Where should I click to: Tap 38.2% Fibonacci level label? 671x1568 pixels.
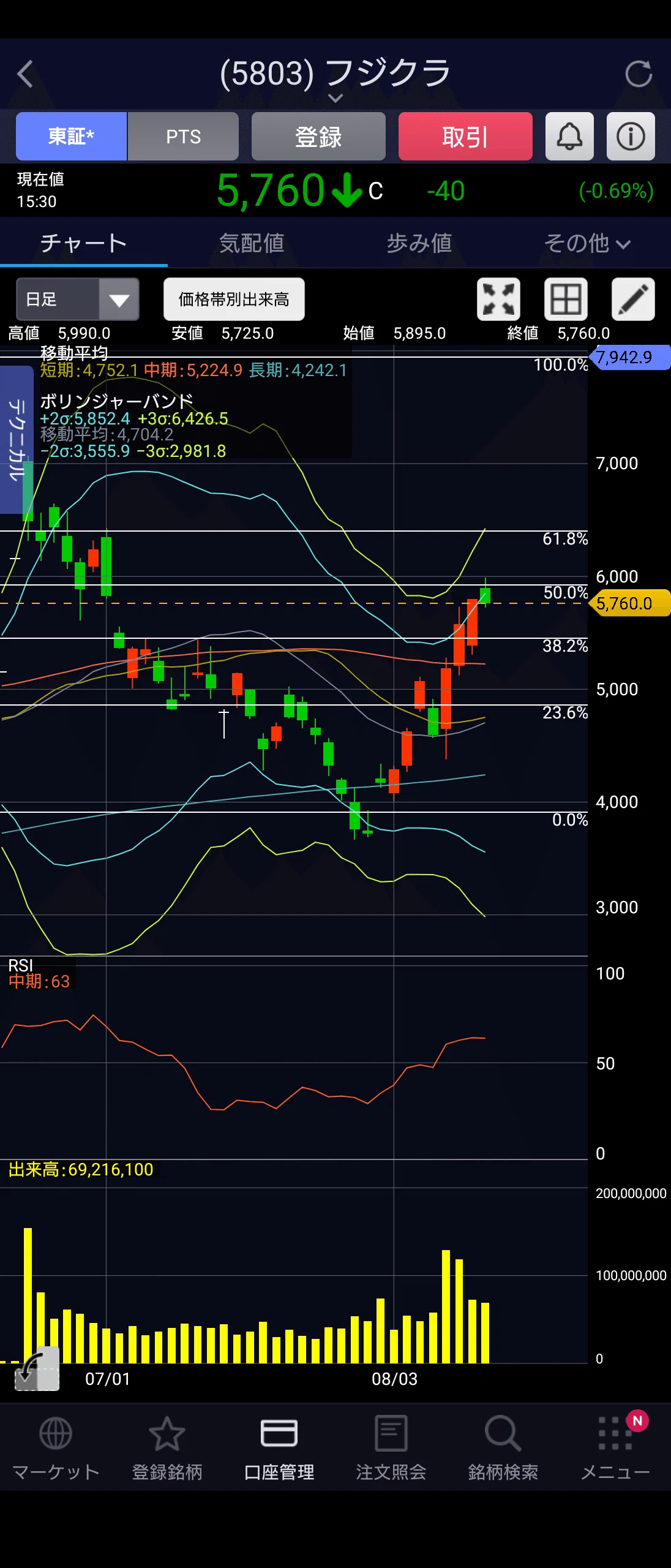[565, 646]
